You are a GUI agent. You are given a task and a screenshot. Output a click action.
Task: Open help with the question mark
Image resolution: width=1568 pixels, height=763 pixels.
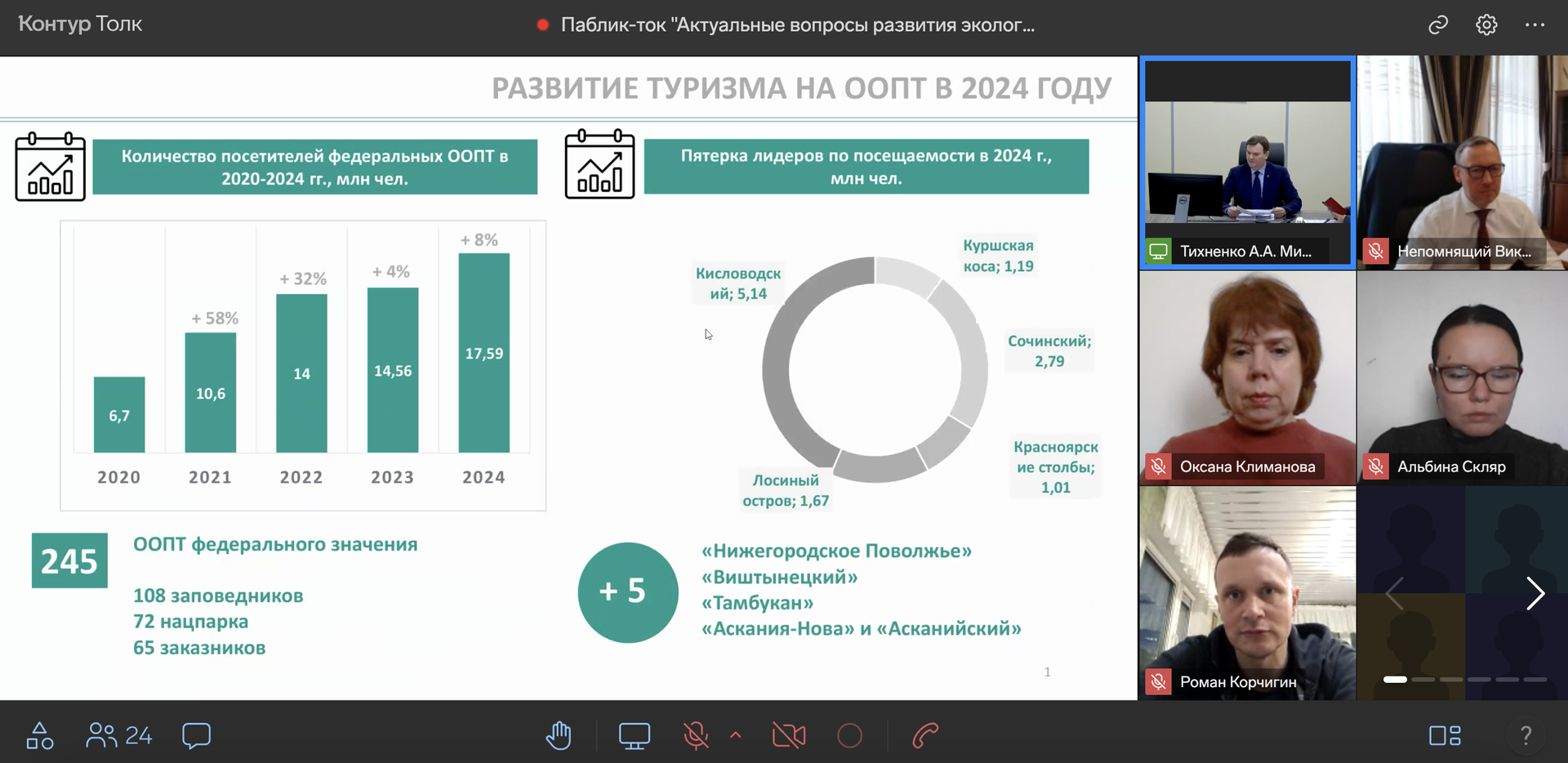click(x=1526, y=736)
